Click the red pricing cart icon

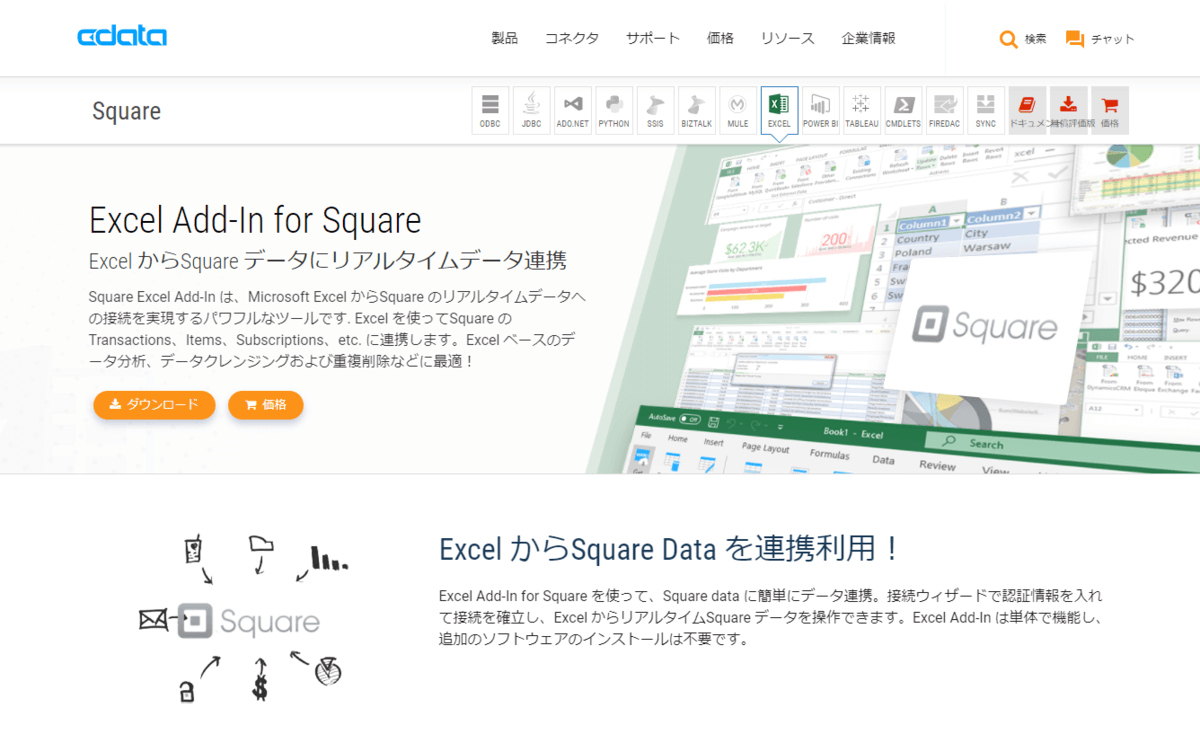(x=1110, y=111)
